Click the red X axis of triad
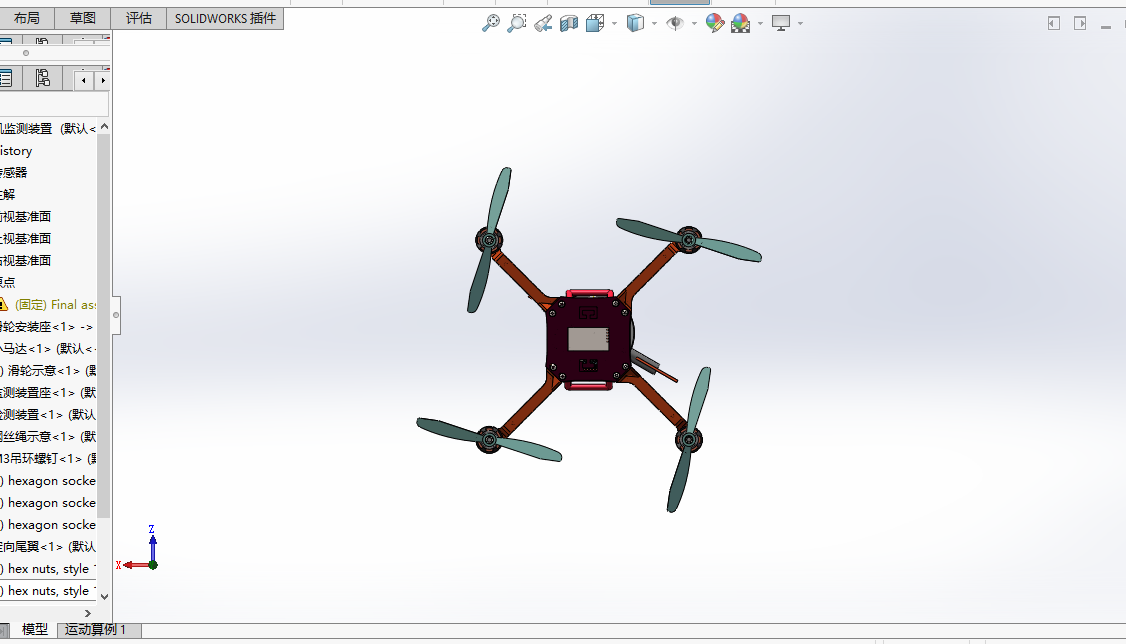Image resolution: width=1126 pixels, height=644 pixels. 135,565
